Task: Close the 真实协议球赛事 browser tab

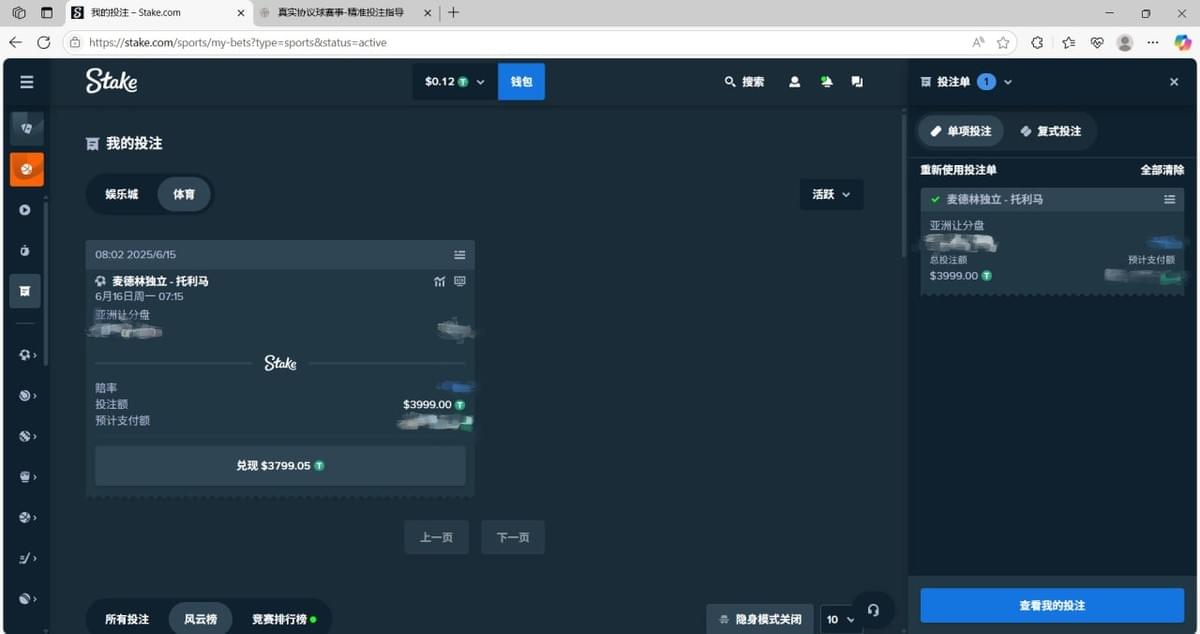Action: (428, 13)
